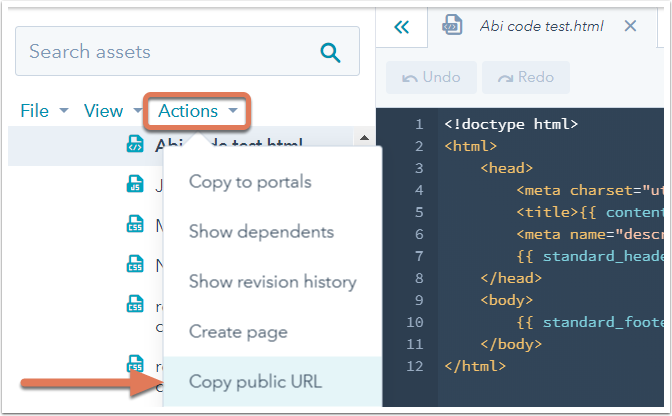Click the search magnifier icon
Viewport: 672px width, 416px height.
pos(329,52)
